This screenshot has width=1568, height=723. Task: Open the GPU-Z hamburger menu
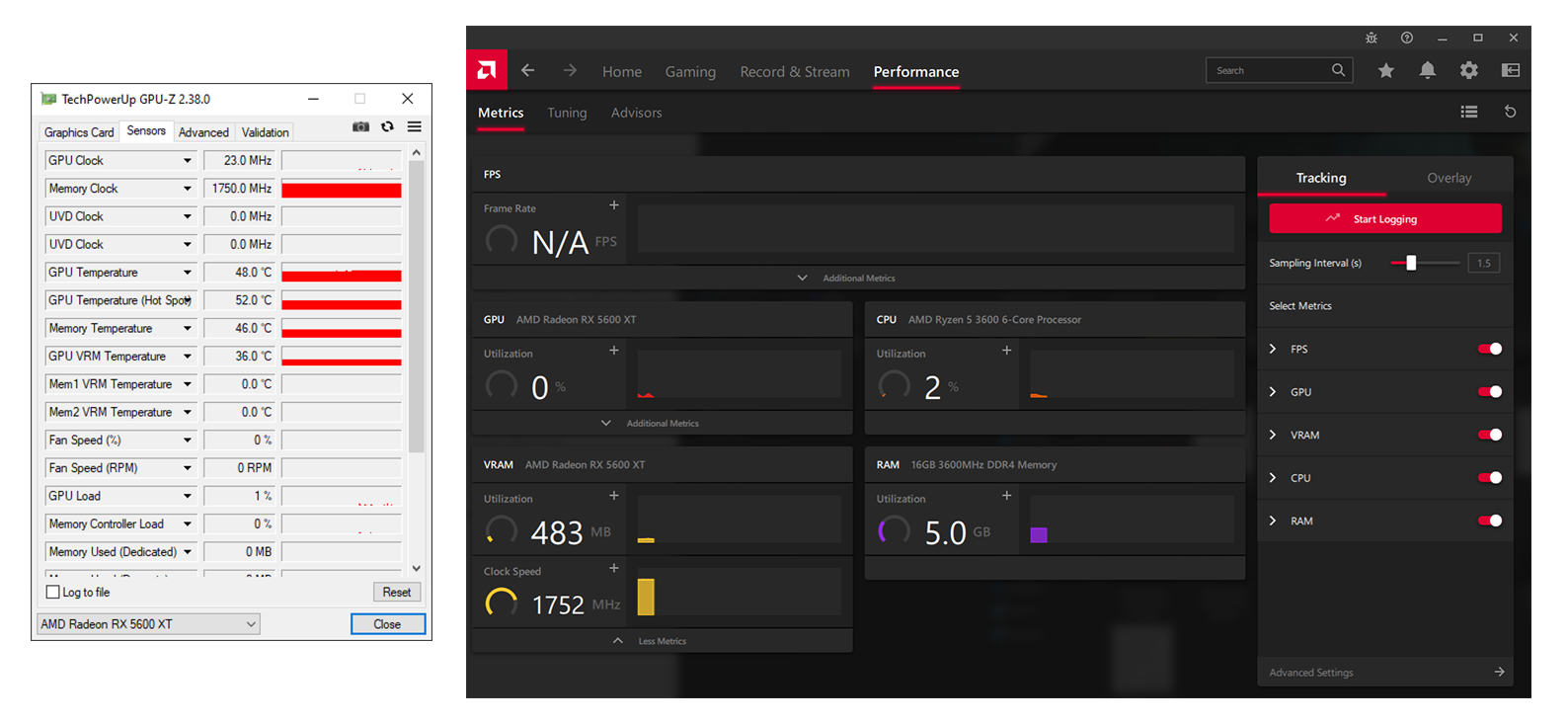click(x=415, y=126)
